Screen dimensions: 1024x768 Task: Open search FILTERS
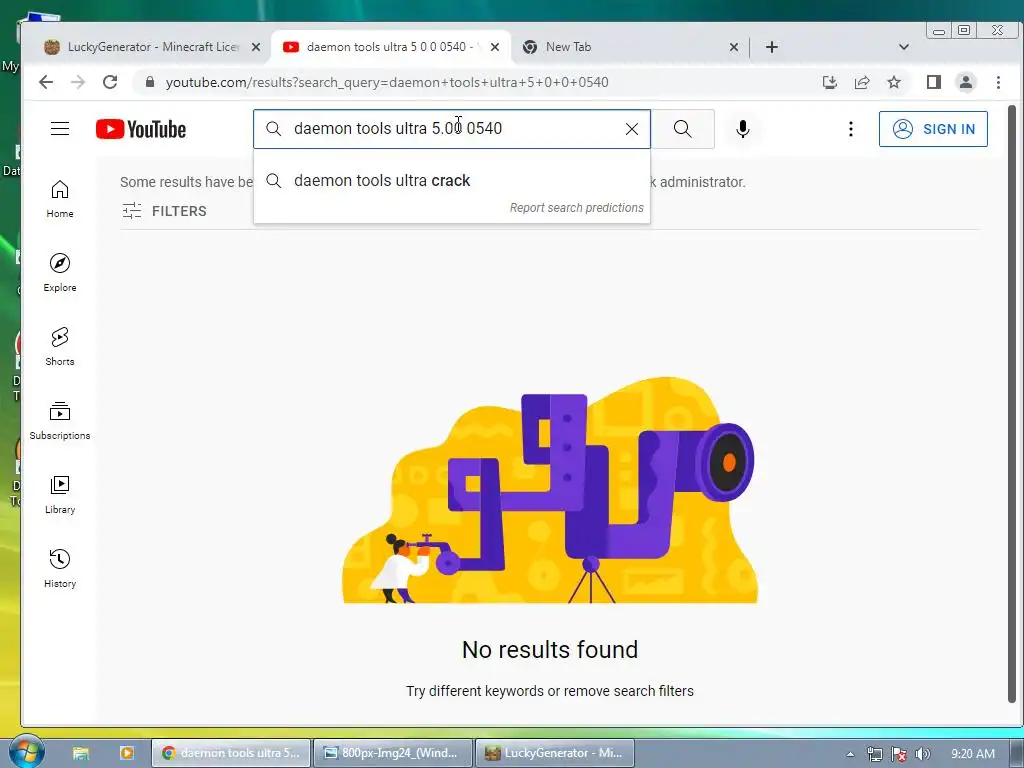(164, 211)
